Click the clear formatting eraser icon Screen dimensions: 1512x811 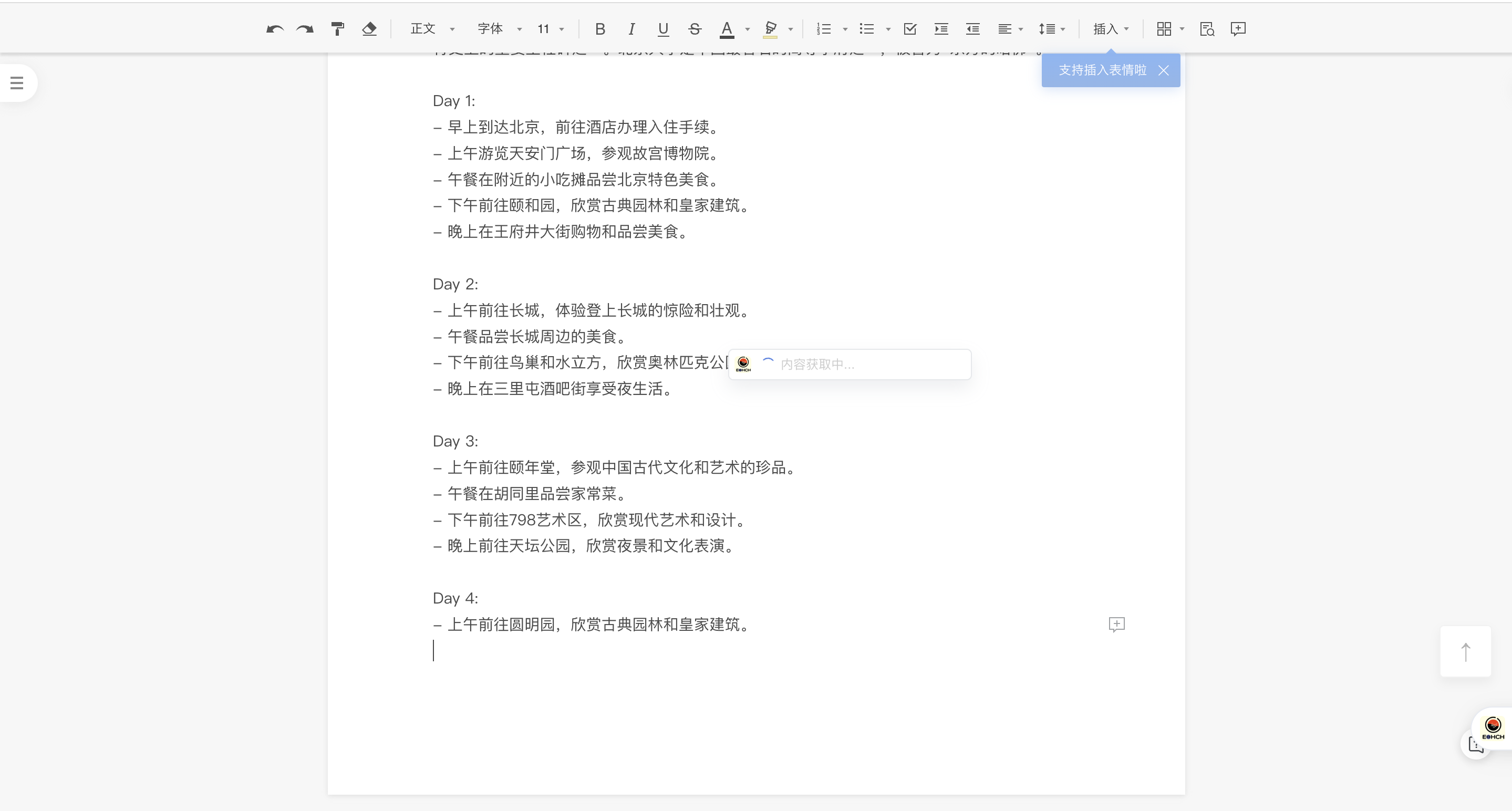369,29
